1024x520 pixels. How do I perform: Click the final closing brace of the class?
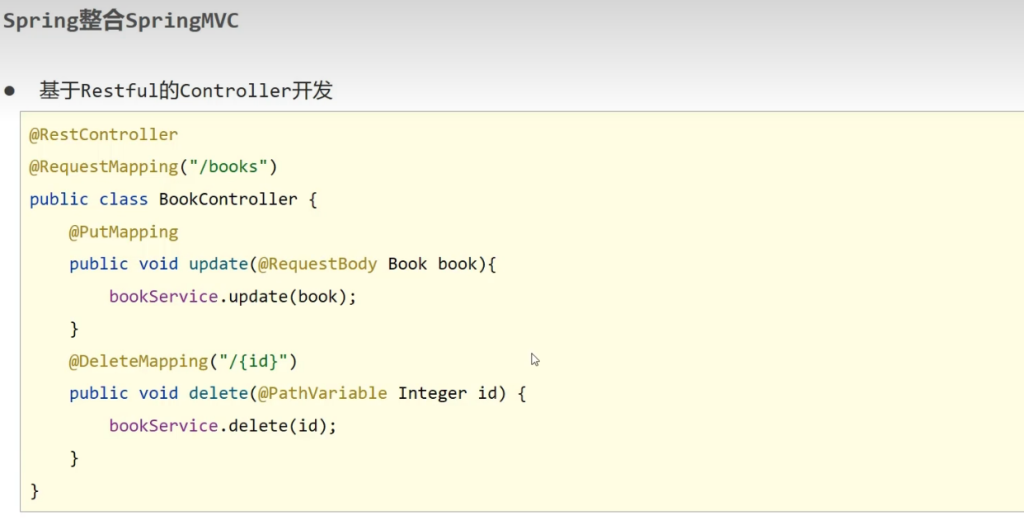(x=35, y=490)
